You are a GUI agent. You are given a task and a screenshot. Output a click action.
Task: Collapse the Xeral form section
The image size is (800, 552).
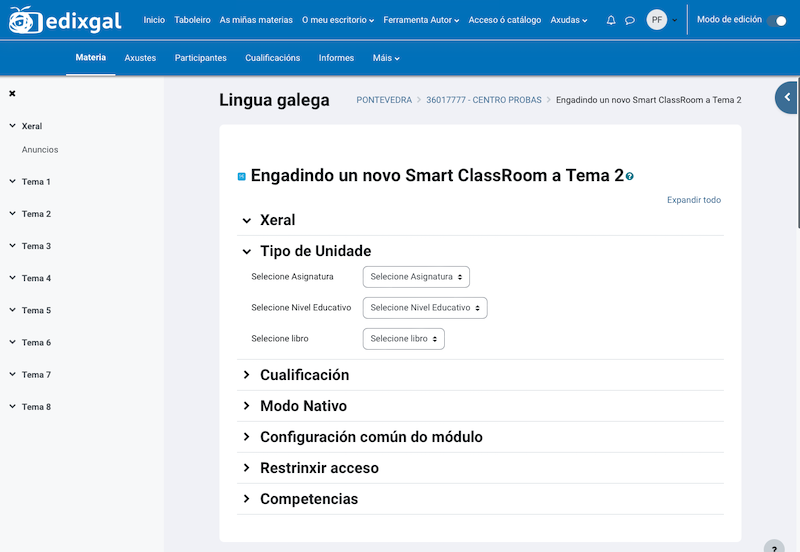246,221
